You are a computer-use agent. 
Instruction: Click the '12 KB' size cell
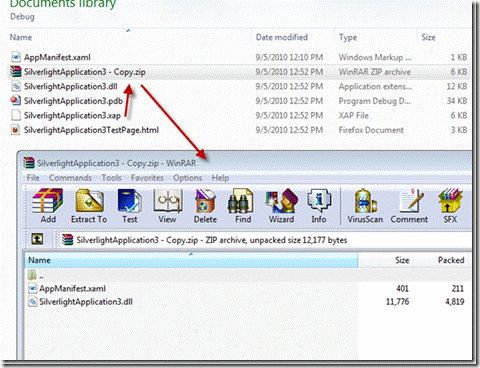pos(457,86)
